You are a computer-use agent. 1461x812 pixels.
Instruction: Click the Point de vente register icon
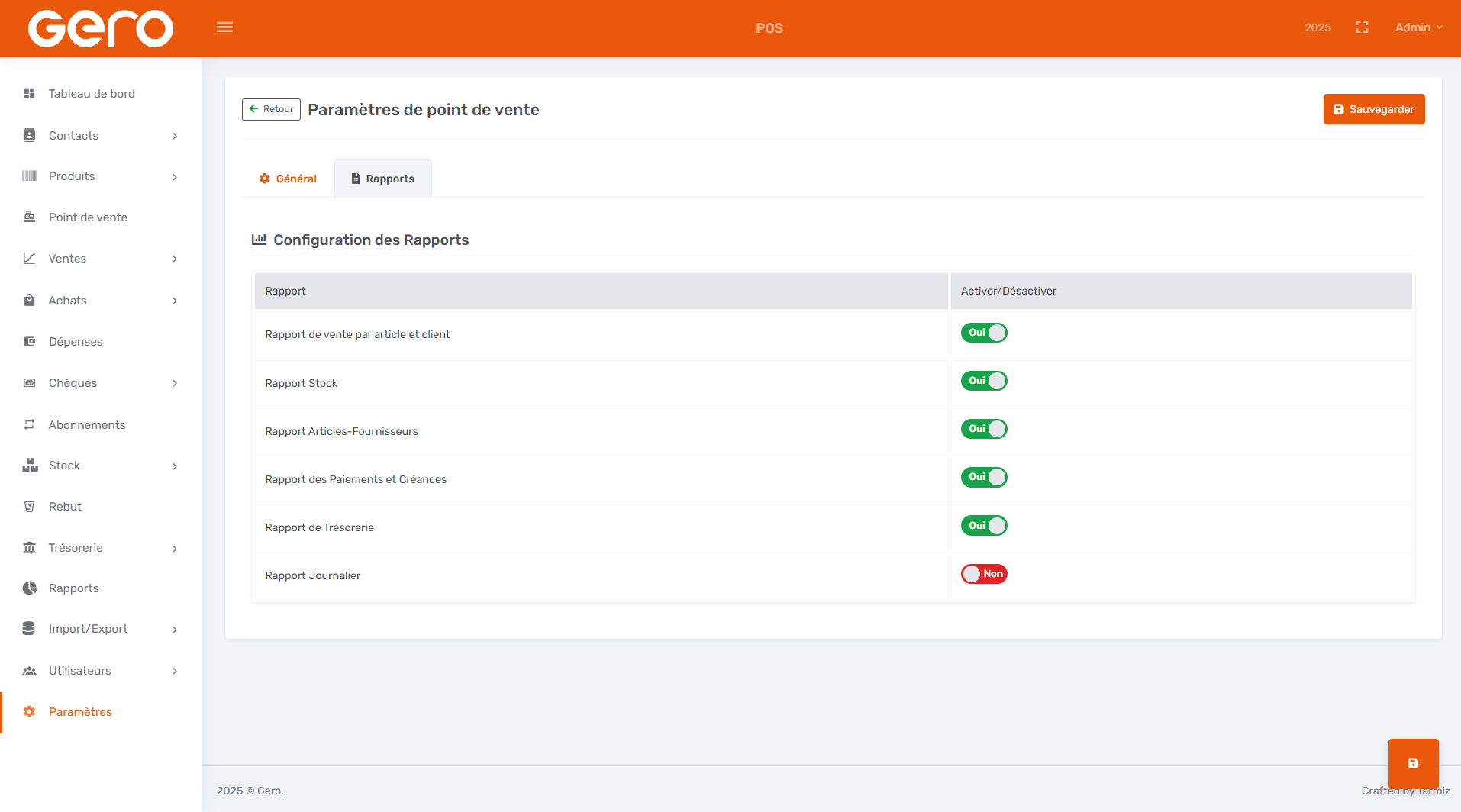pyautogui.click(x=30, y=217)
